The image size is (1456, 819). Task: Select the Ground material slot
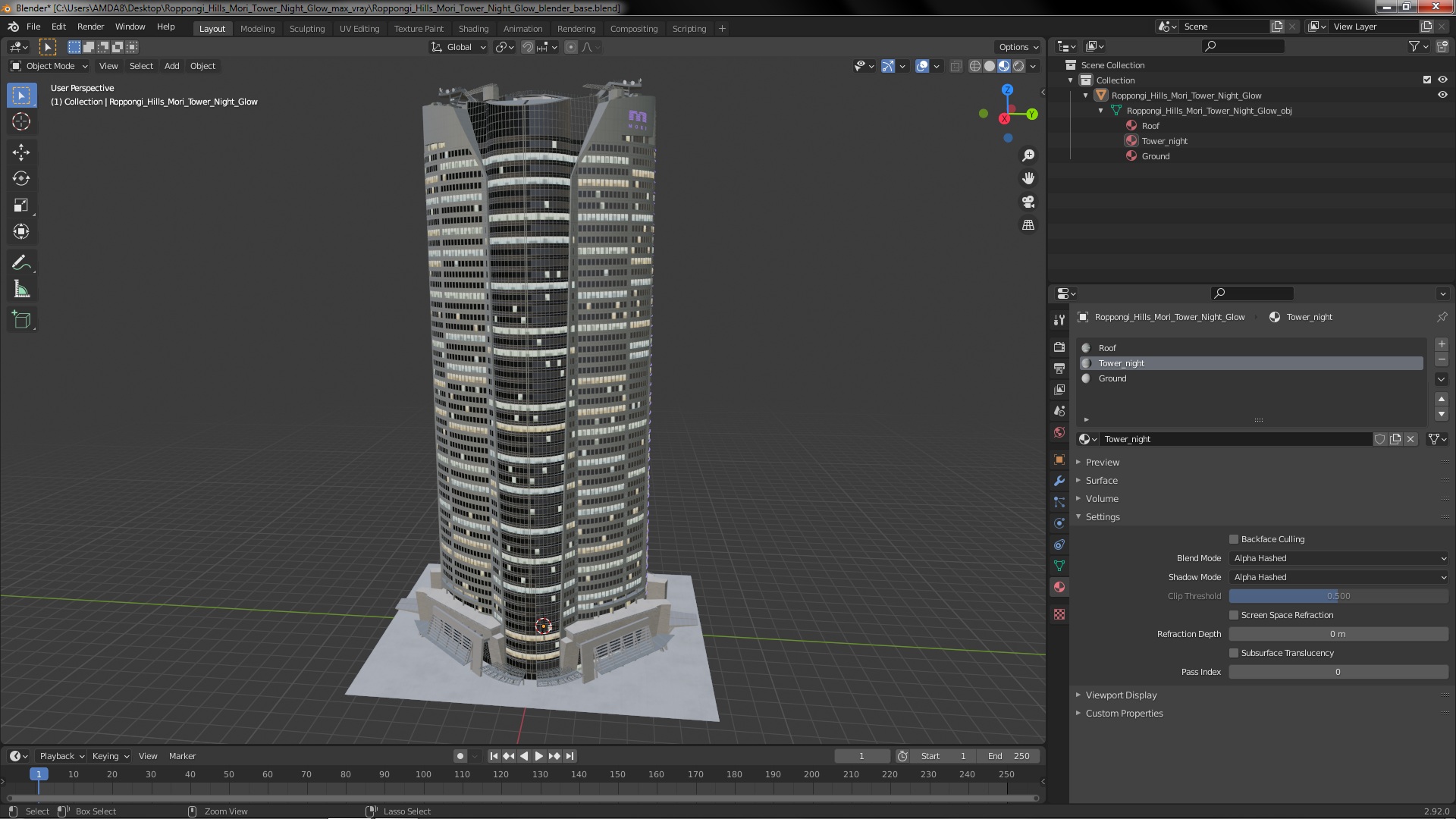pyautogui.click(x=1251, y=378)
